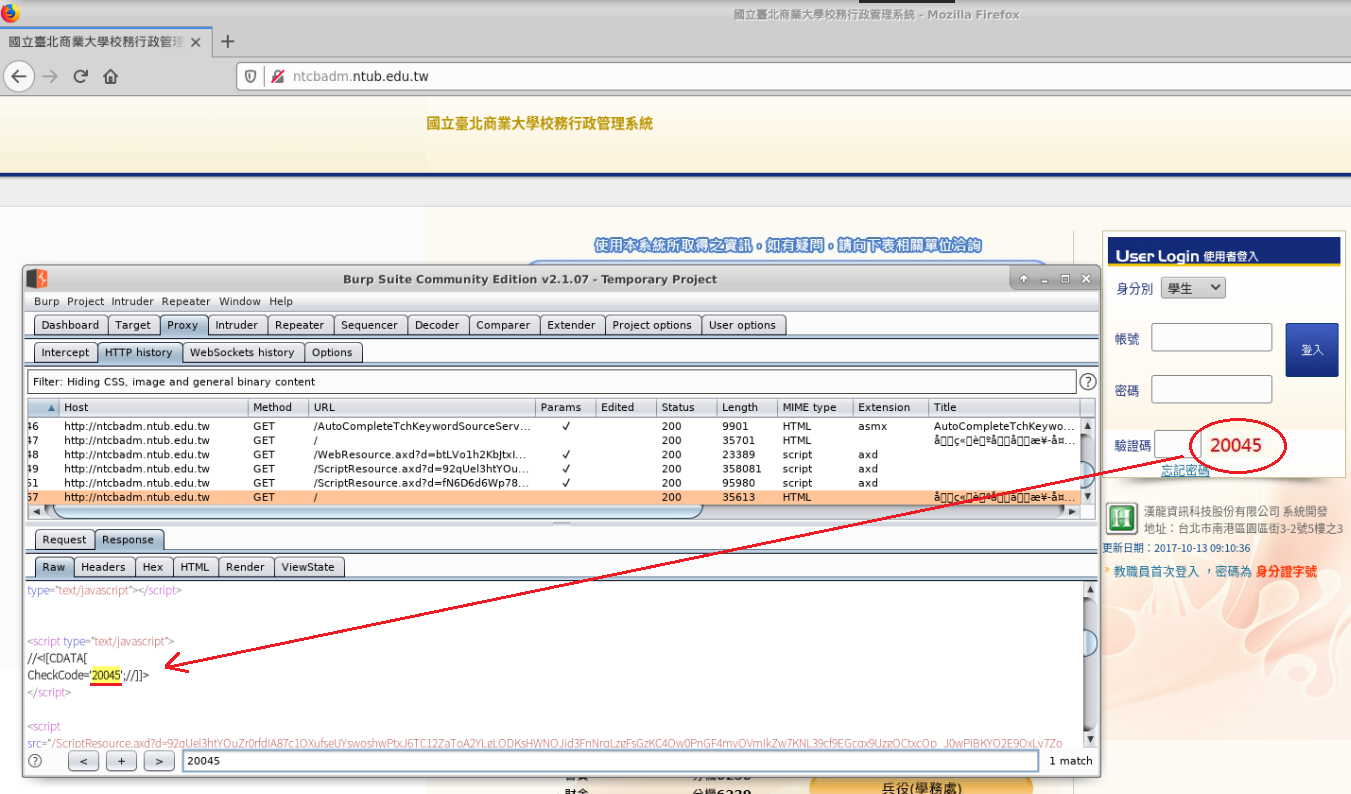This screenshot has height=794, width=1351.
Task: Click the insecure connection lock icon
Action: (277, 76)
